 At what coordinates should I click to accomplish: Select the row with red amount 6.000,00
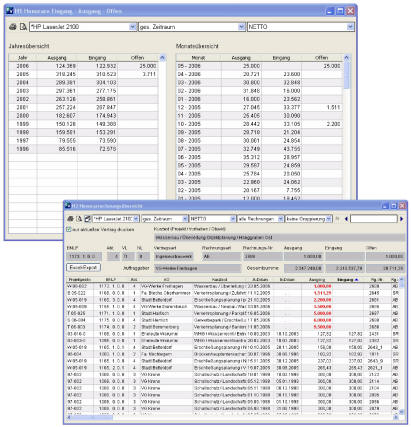(x=232, y=320)
